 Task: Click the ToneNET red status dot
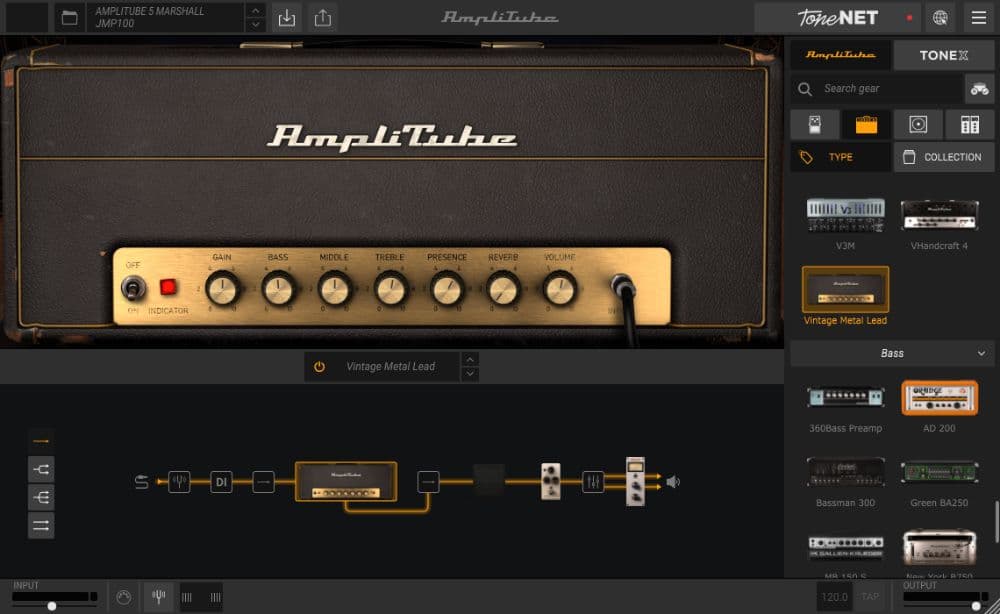[909, 18]
